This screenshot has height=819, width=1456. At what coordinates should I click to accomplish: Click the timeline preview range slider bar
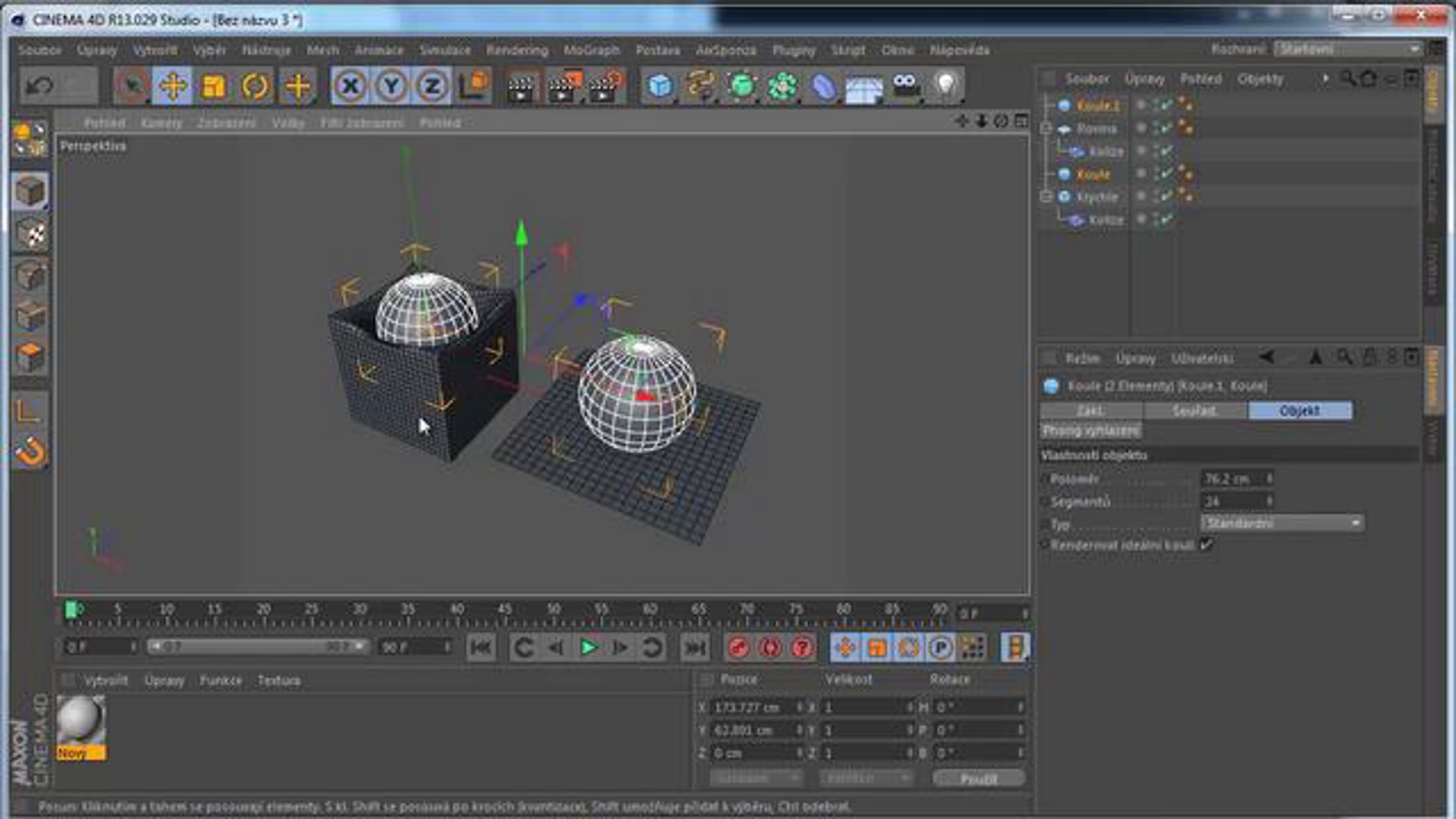pos(258,647)
